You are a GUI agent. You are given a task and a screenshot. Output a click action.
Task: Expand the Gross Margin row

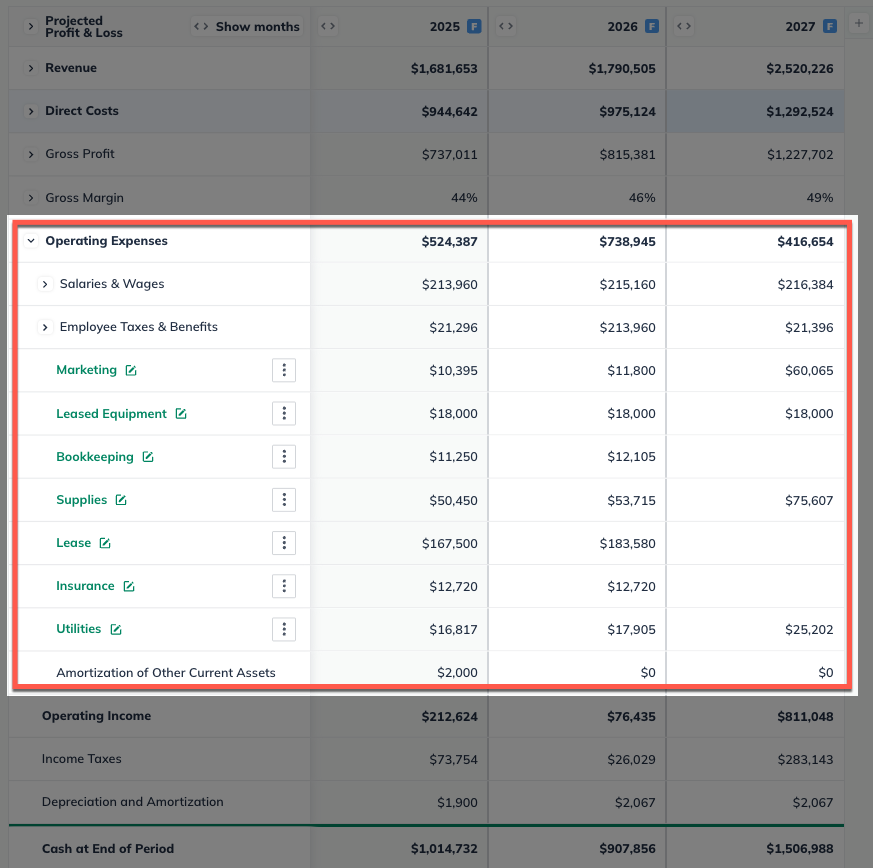[31, 198]
